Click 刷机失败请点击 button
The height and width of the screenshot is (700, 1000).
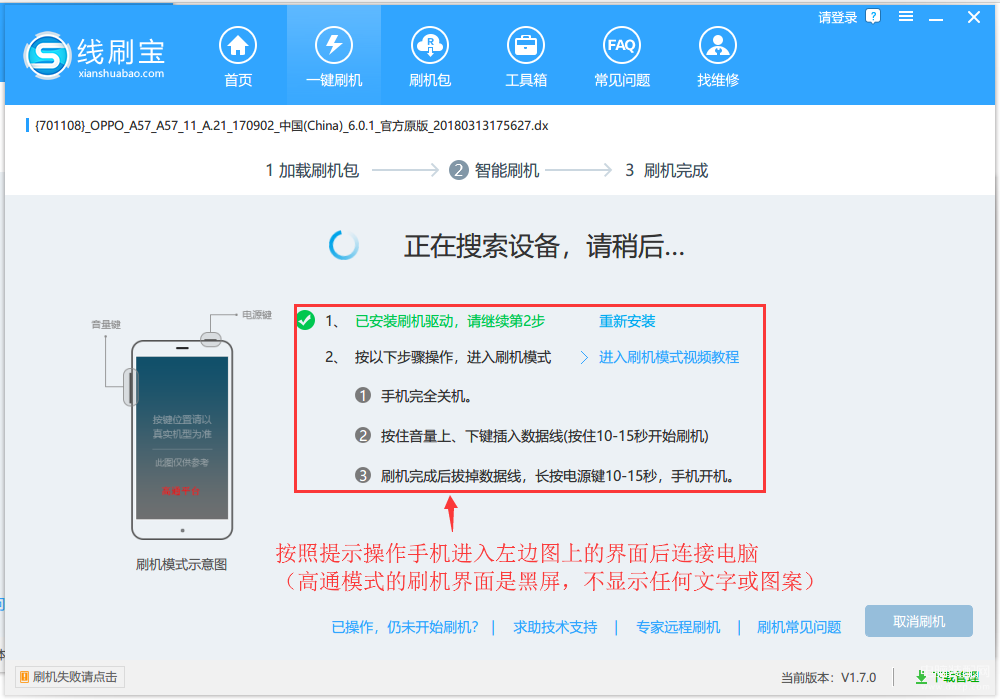pyautogui.click(x=70, y=676)
